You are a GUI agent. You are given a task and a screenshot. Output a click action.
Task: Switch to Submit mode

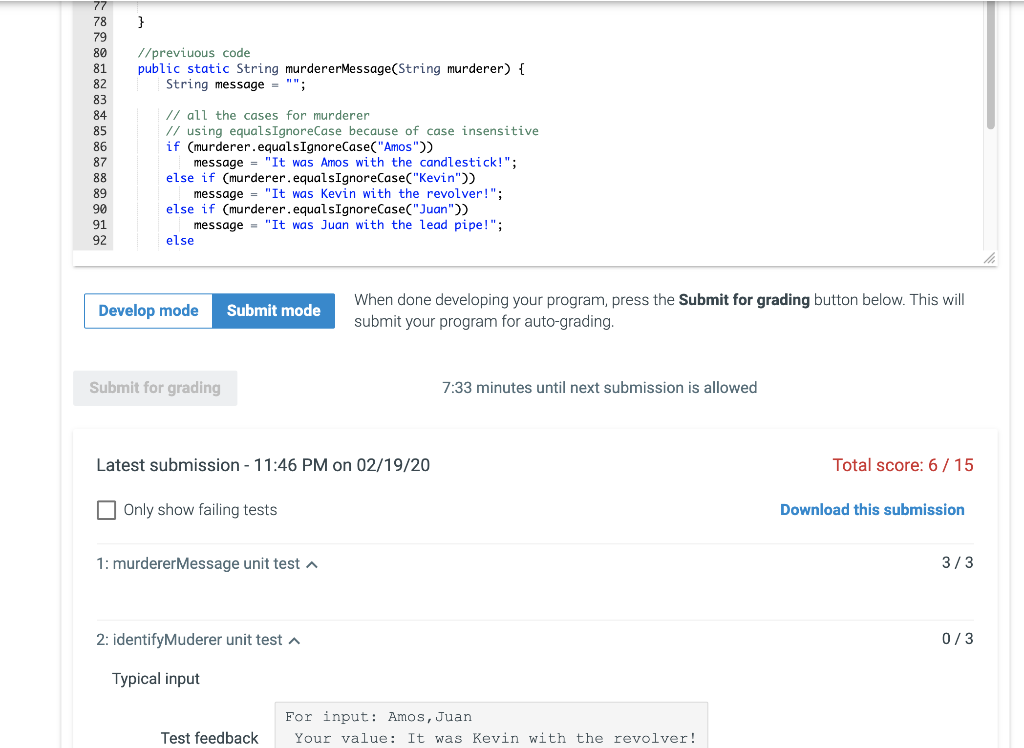point(273,310)
